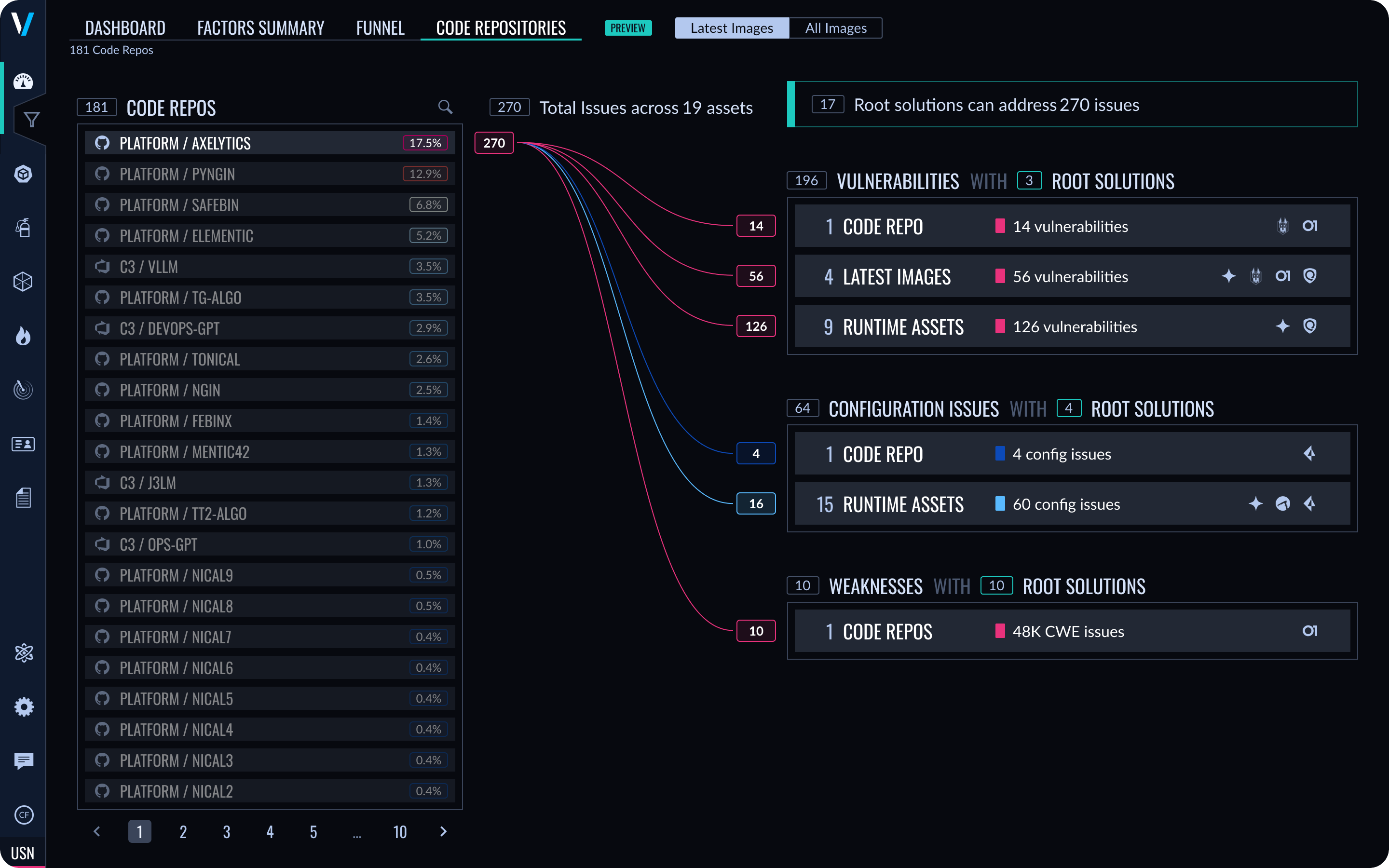Click the 14 vulnerabilities flow node

(756, 226)
